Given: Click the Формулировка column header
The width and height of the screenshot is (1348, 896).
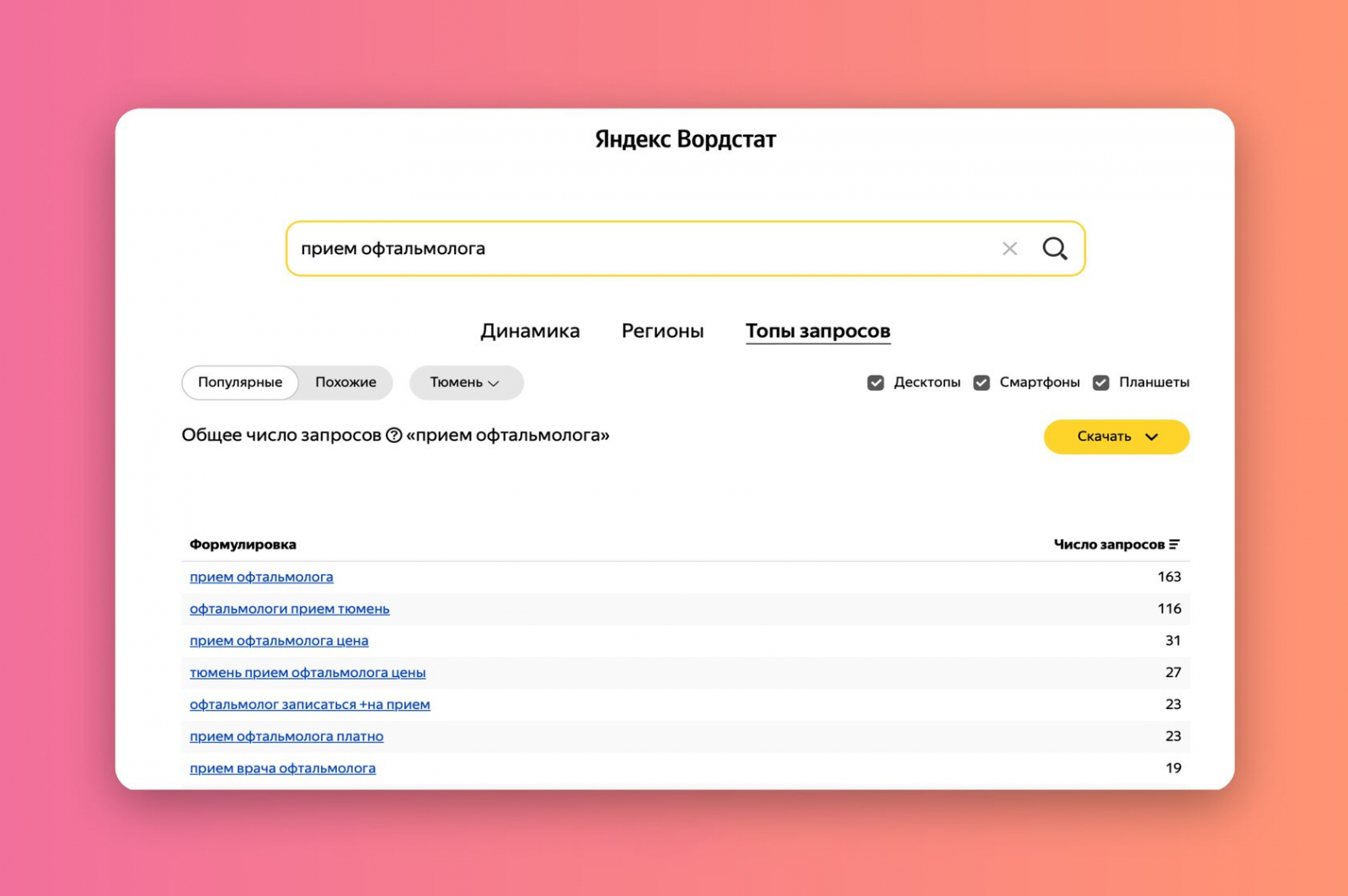Looking at the screenshot, I should point(243,545).
